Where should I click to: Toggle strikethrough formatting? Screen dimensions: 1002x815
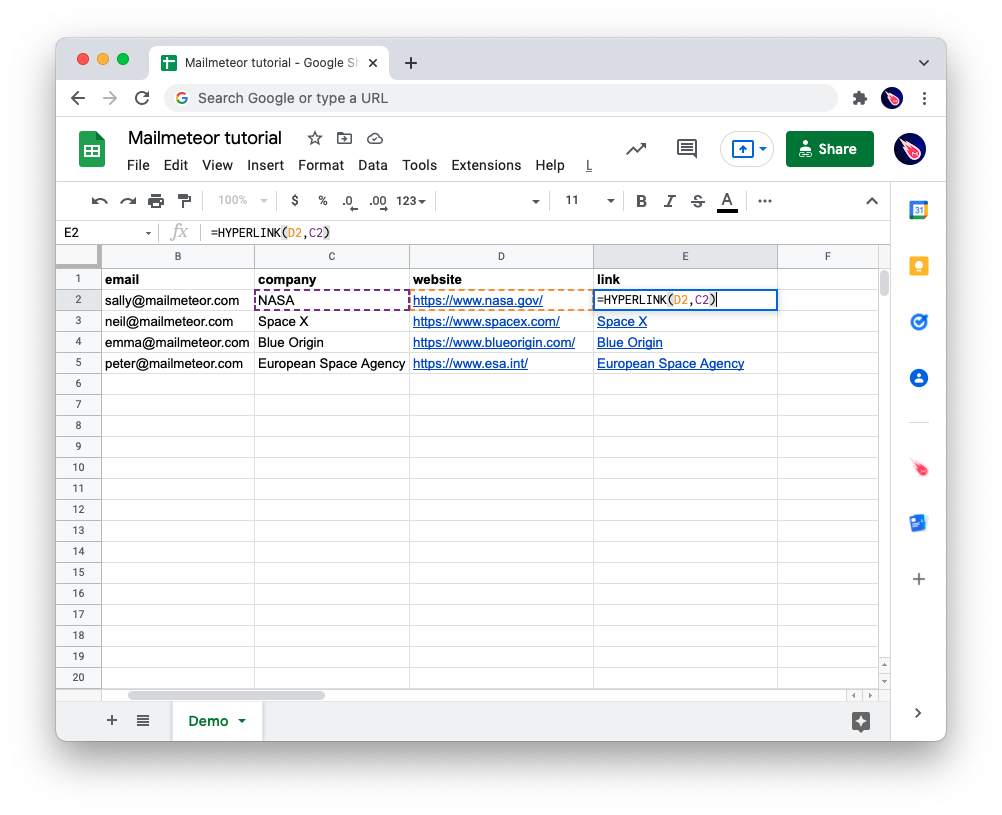pos(698,201)
